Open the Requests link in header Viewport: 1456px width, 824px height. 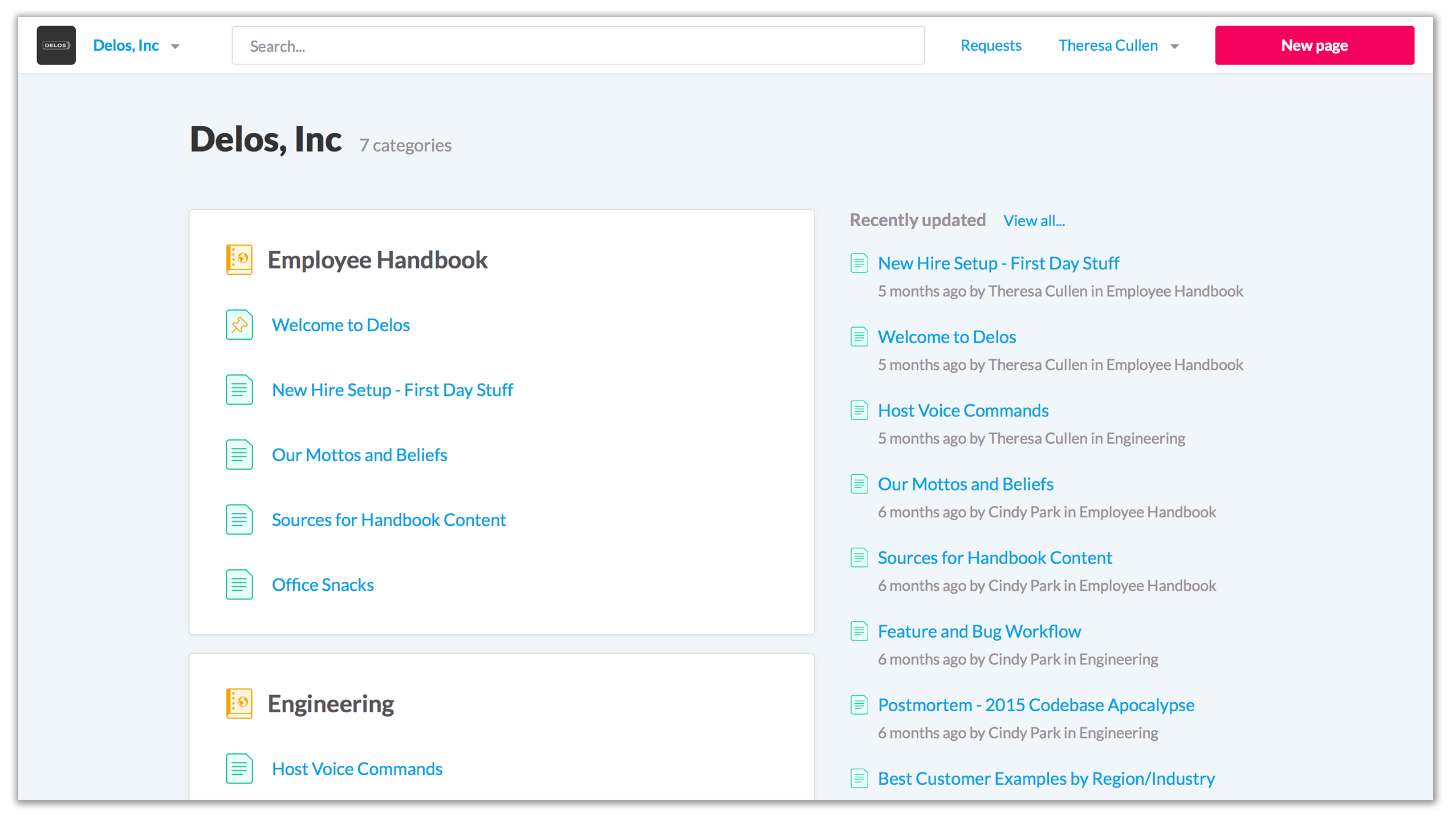991,46
